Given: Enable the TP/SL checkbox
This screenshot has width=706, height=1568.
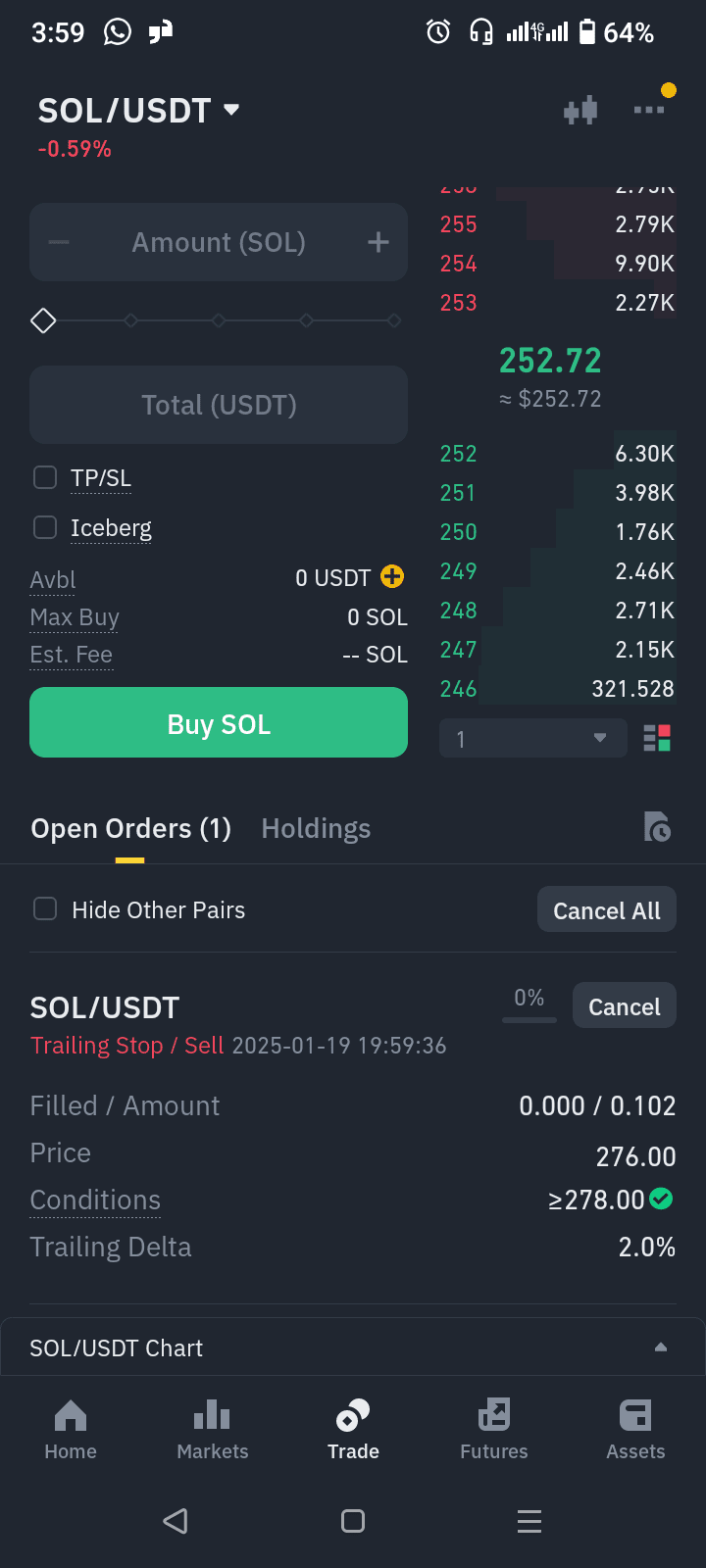Looking at the screenshot, I should [x=45, y=477].
